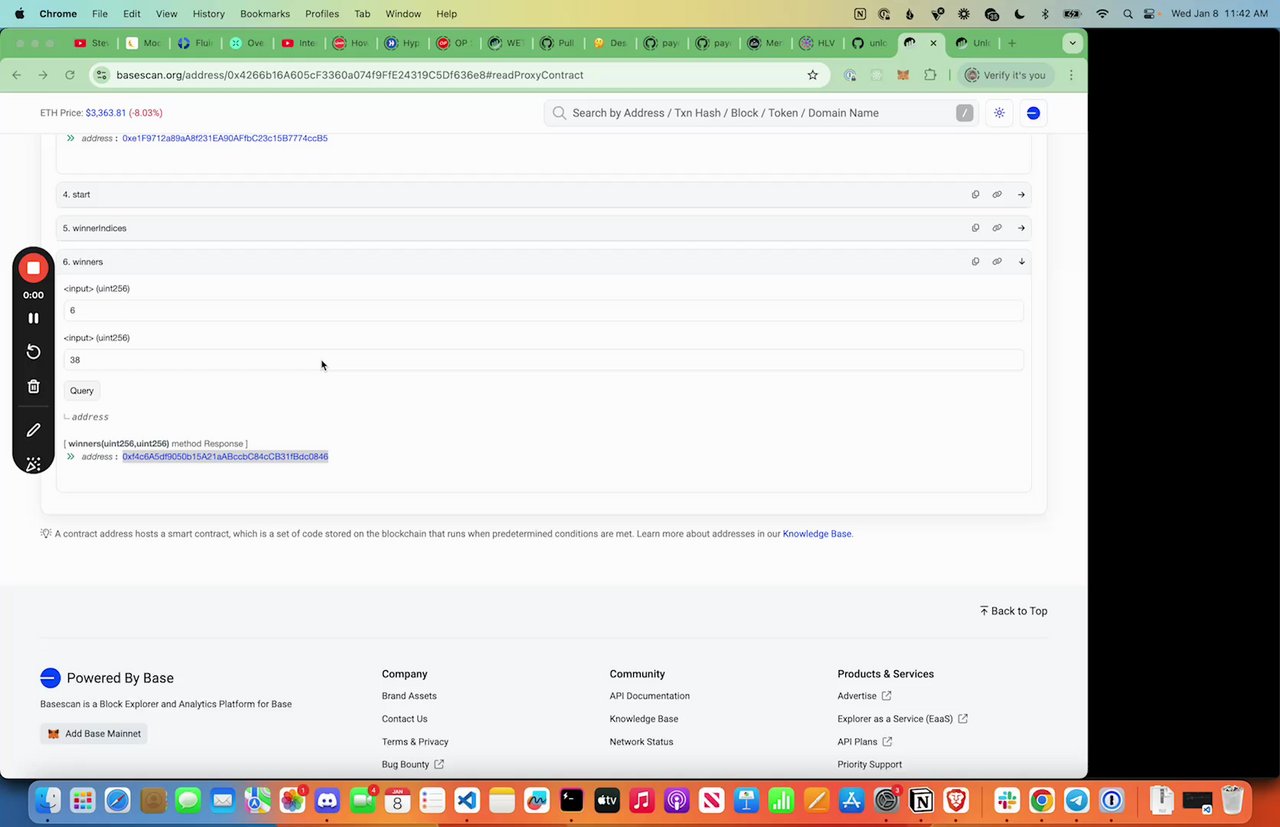This screenshot has height=827, width=1280.
Task: Open the Knowledge Base inline link
Action: (x=817, y=534)
